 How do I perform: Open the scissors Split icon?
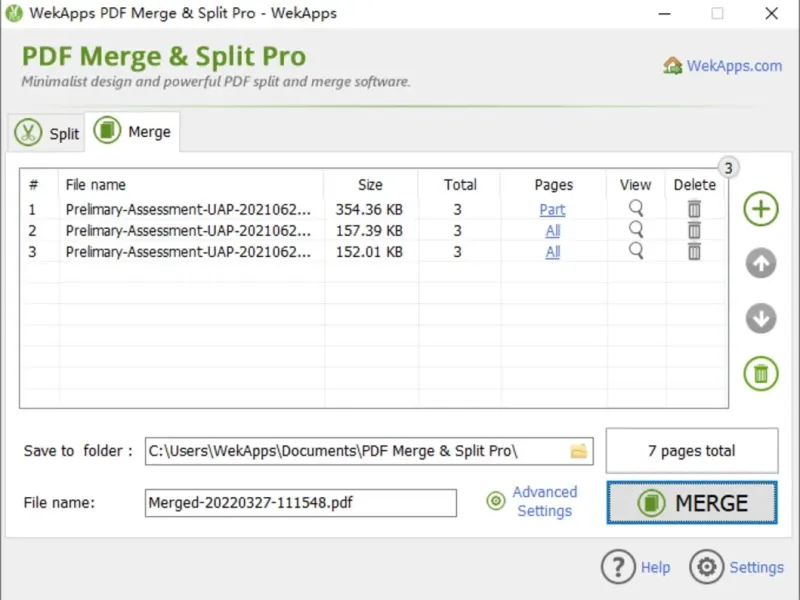pyautogui.click(x=28, y=133)
